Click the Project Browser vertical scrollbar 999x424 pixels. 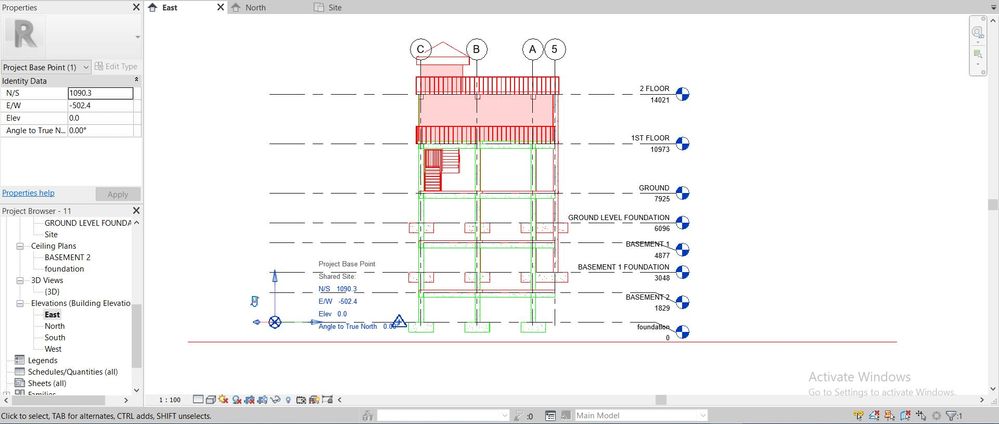[136, 336]
